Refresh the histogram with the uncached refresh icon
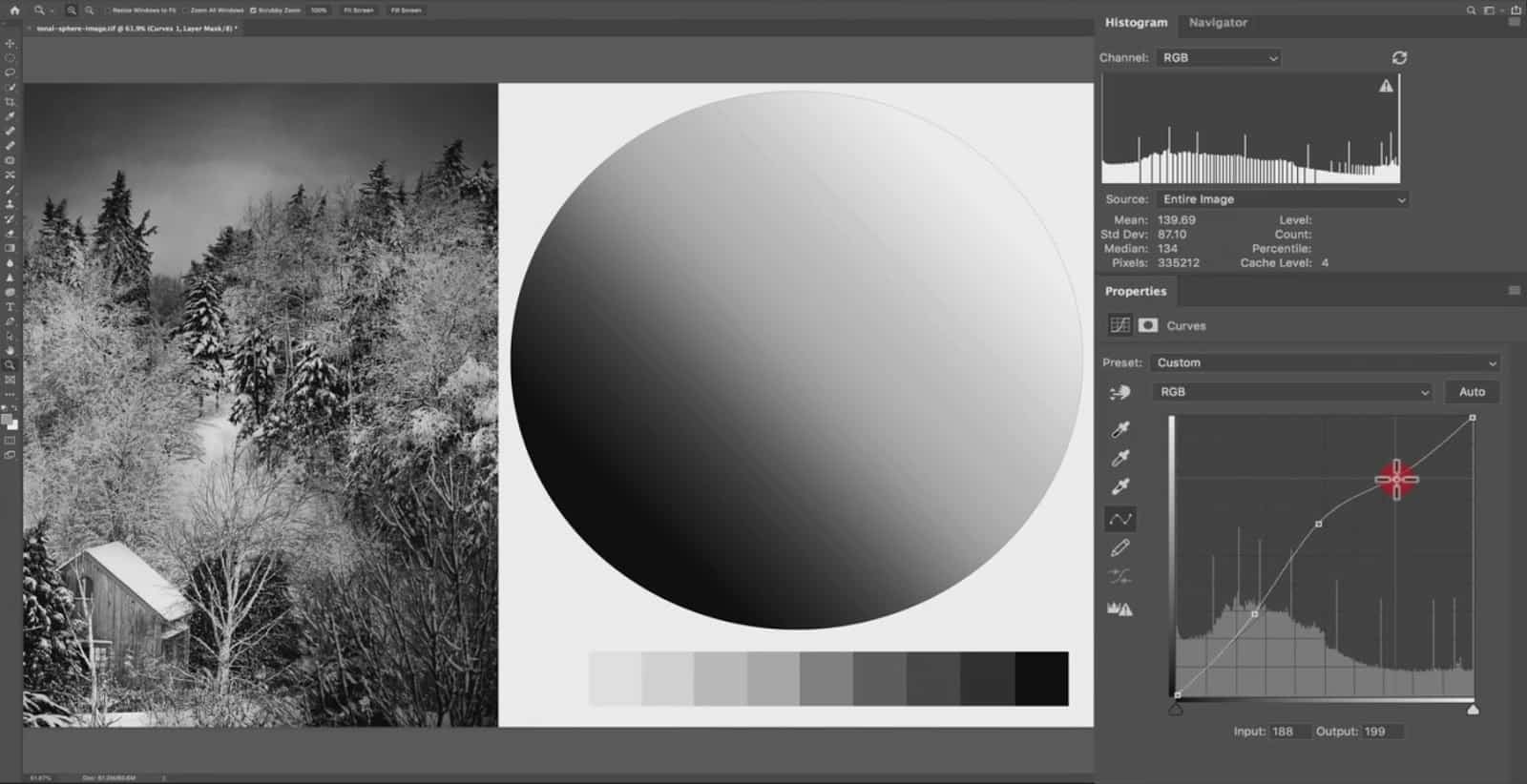The image size is (1527, 784). pyautogui.click(x=1399, y=58)
